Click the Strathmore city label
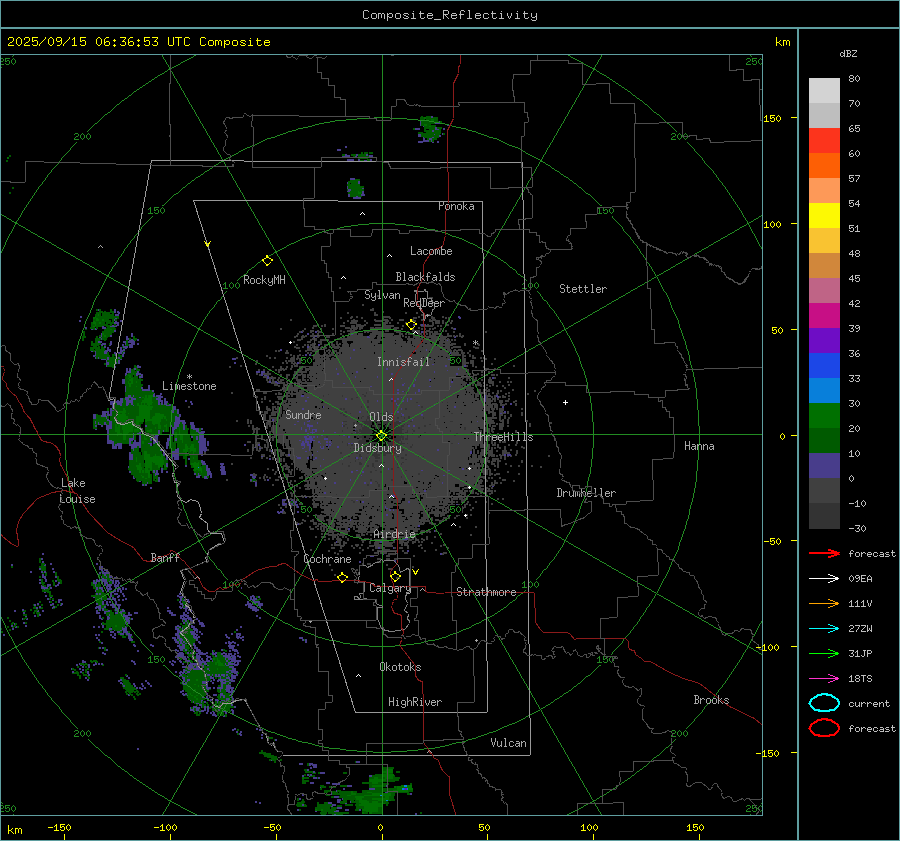Viewport: 900px width, 841px height. 486,592
